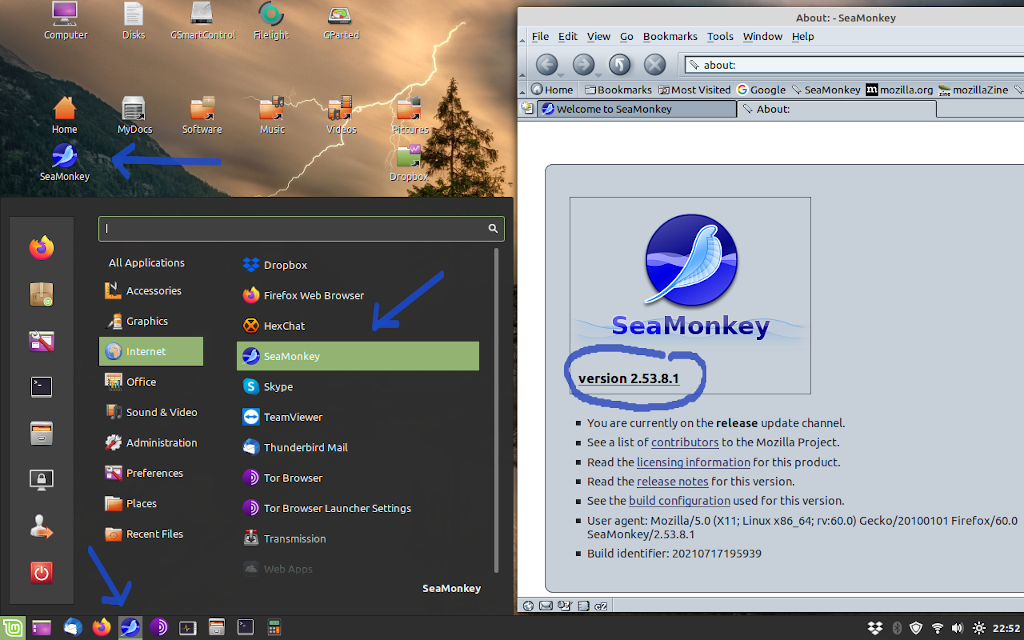Click the Dropbox tray icon
1024x640 pixels.
tap(875, 628)
